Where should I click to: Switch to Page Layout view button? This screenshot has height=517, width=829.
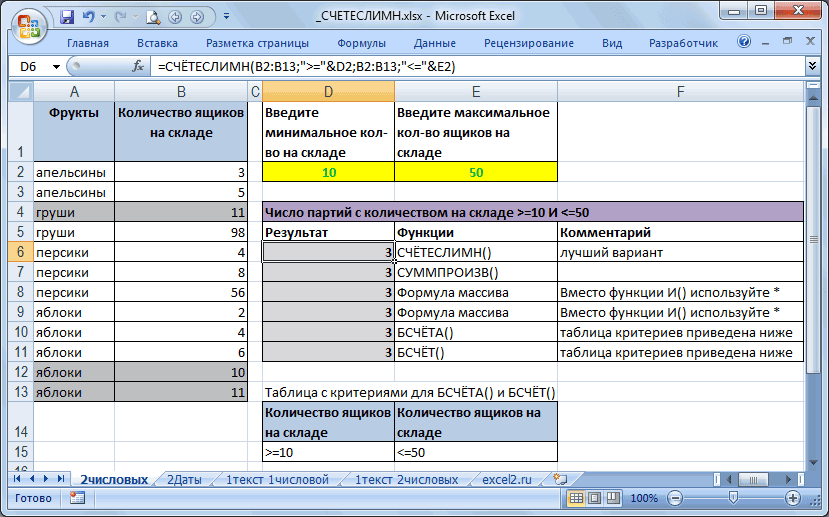pyautogui.click(x=595, y=498)
